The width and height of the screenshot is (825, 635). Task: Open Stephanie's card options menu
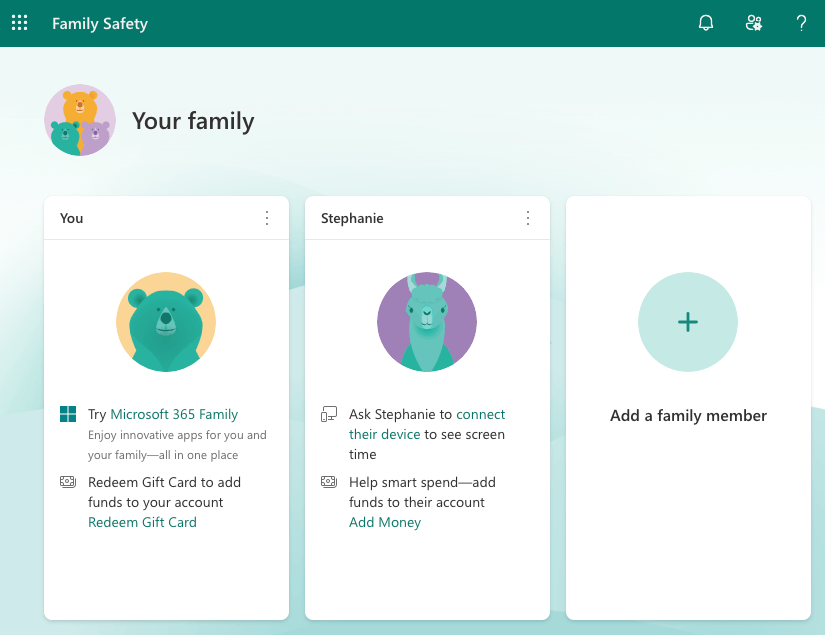(528, 218)
